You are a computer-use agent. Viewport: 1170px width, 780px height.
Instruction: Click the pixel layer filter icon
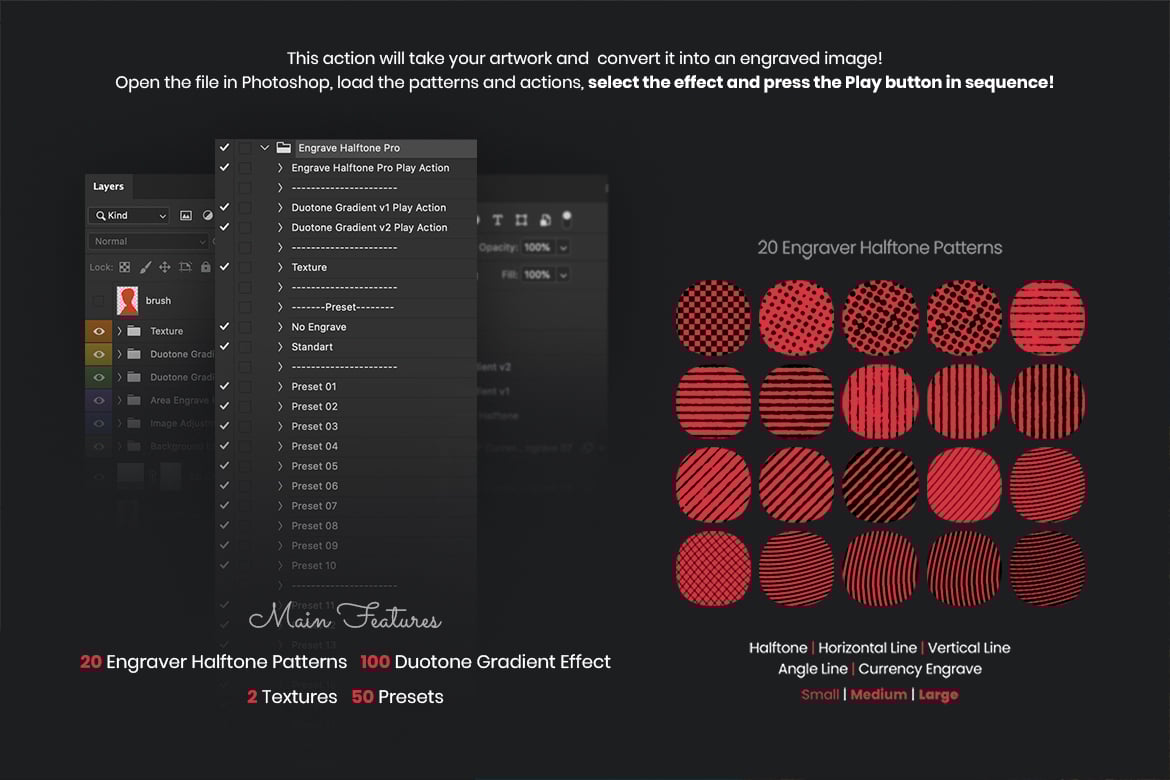point(186,216)
